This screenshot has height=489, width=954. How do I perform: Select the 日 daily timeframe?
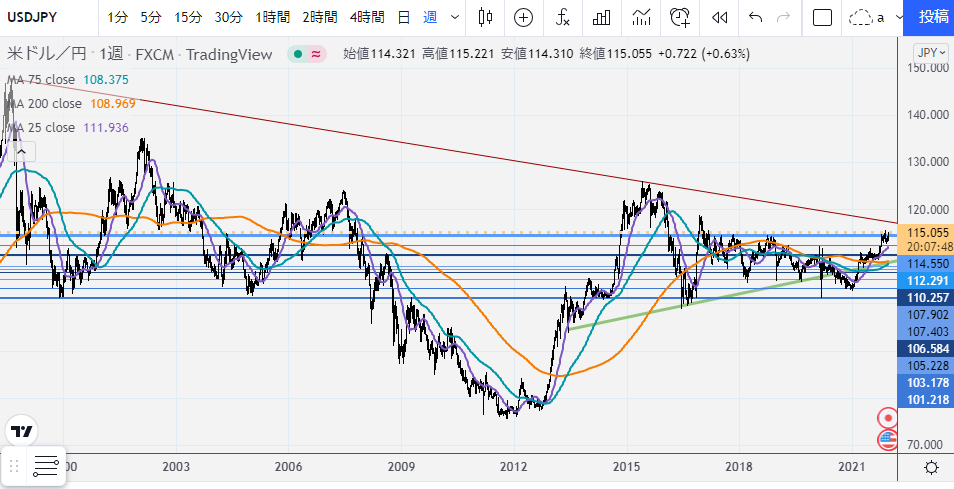(403, 18)
